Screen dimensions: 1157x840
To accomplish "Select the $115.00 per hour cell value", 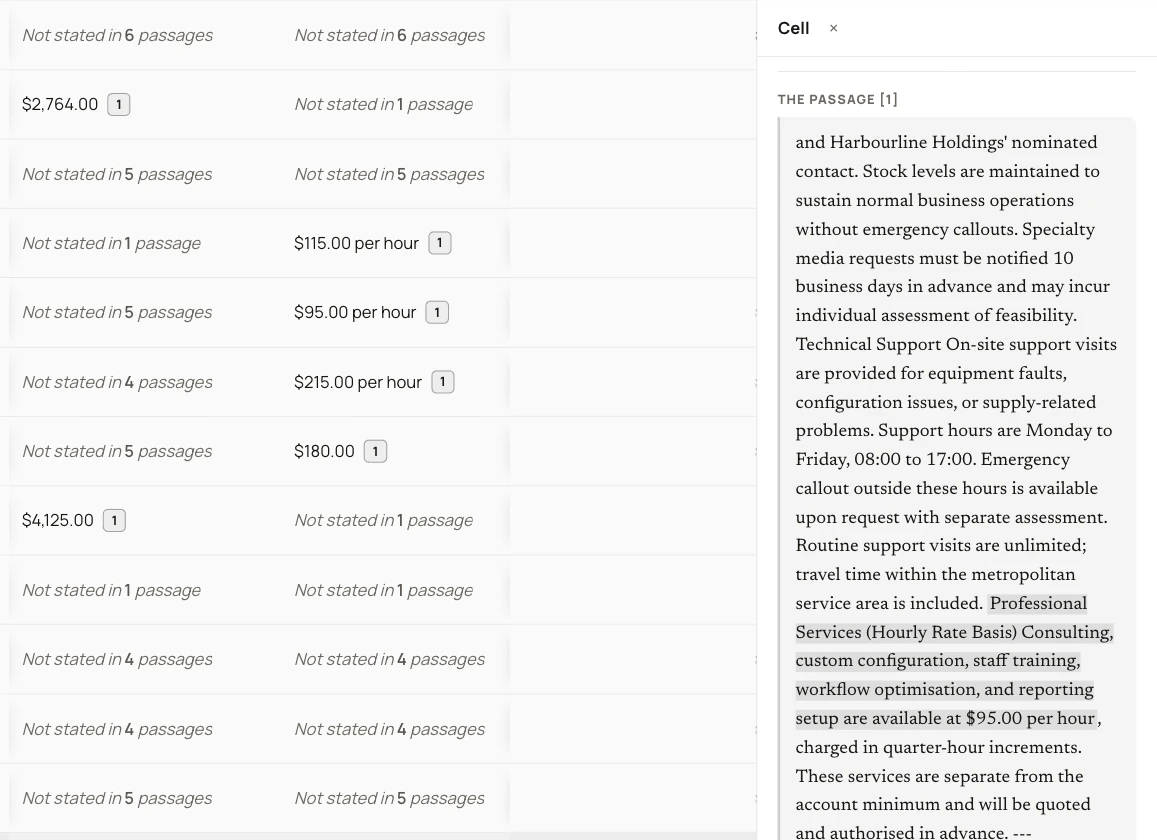I will (356, 243).
